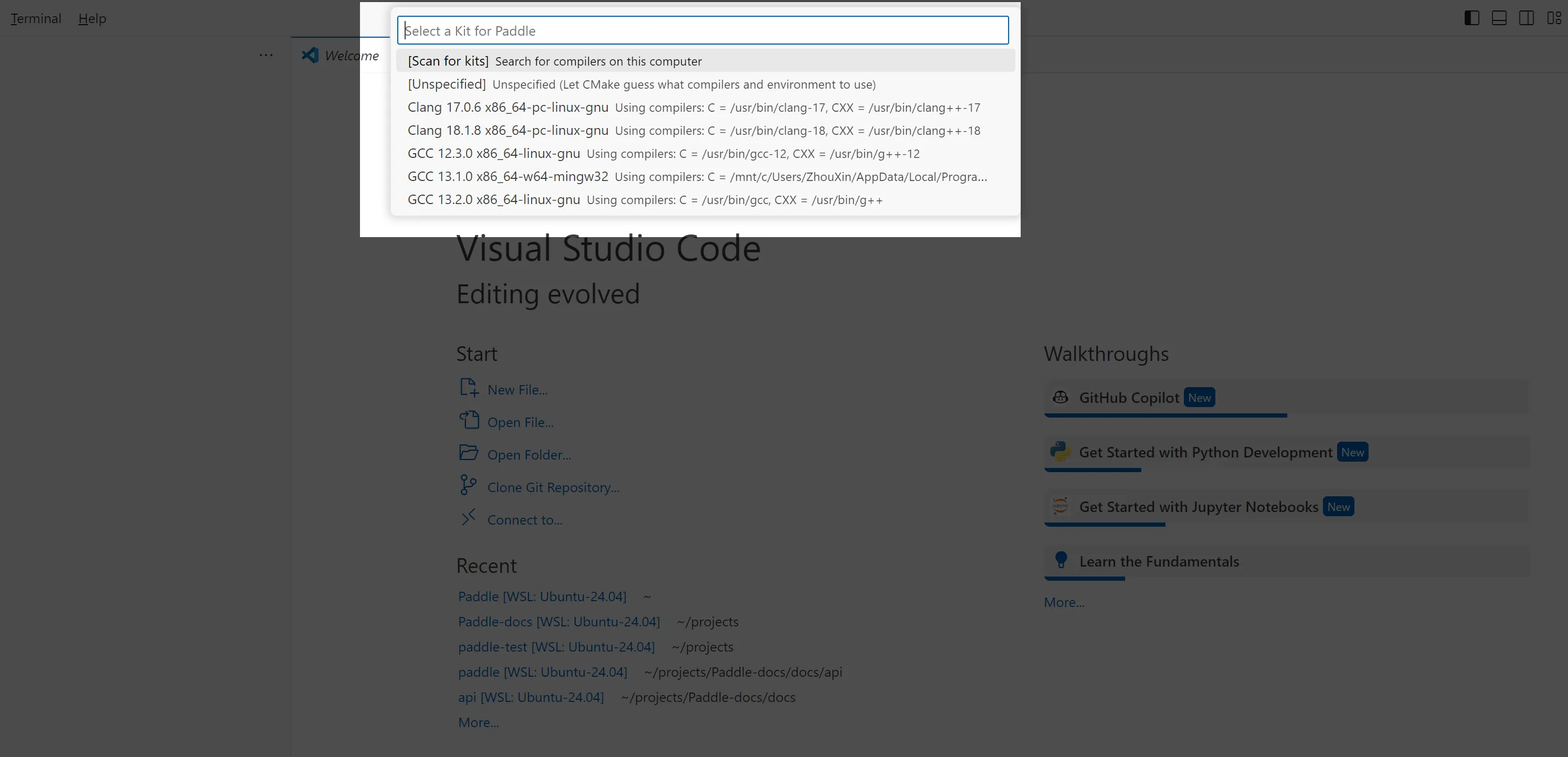
Task: Click the New badge next to GitHub Copilot
Action: (x=1199, y=397)
